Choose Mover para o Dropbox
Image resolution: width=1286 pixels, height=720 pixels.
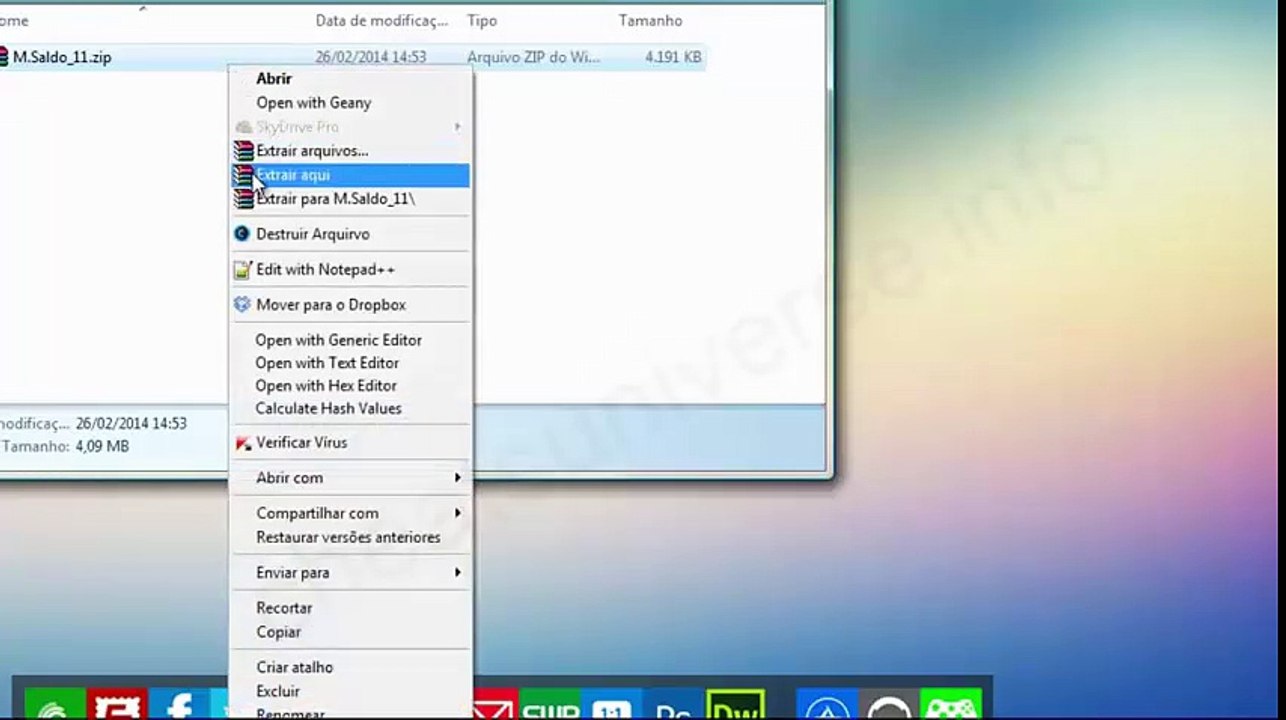(x=350, y=305)
